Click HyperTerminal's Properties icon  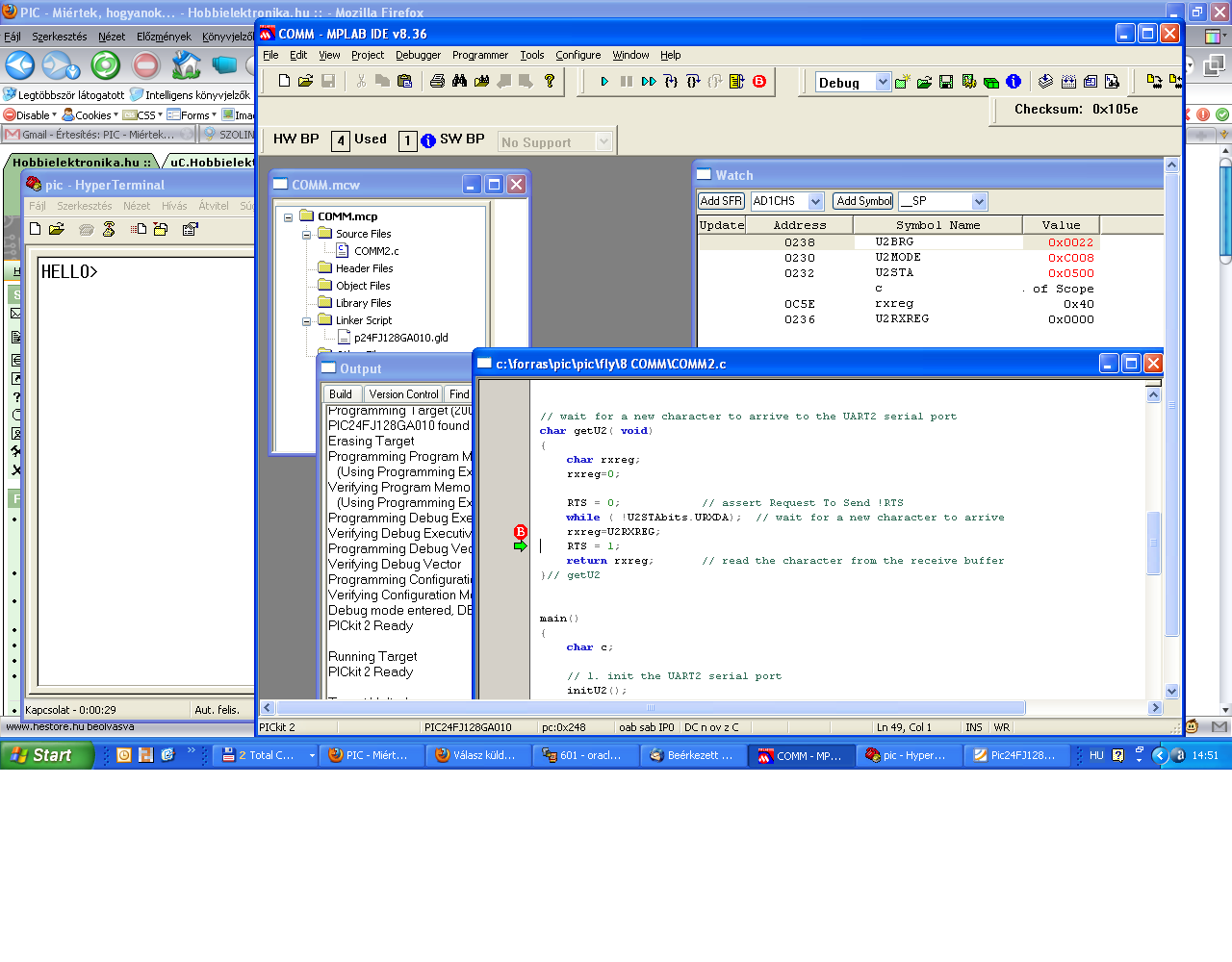[x=190, y=229]
